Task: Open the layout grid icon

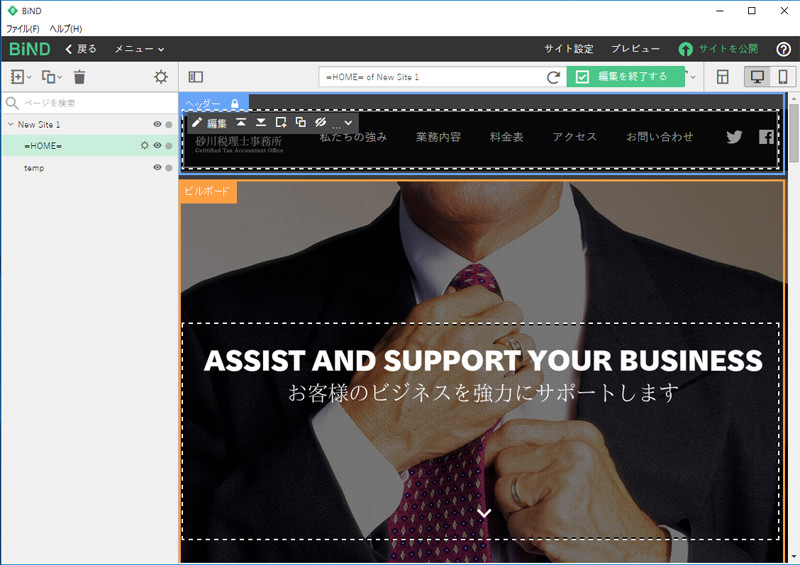Action: (722, 77)
